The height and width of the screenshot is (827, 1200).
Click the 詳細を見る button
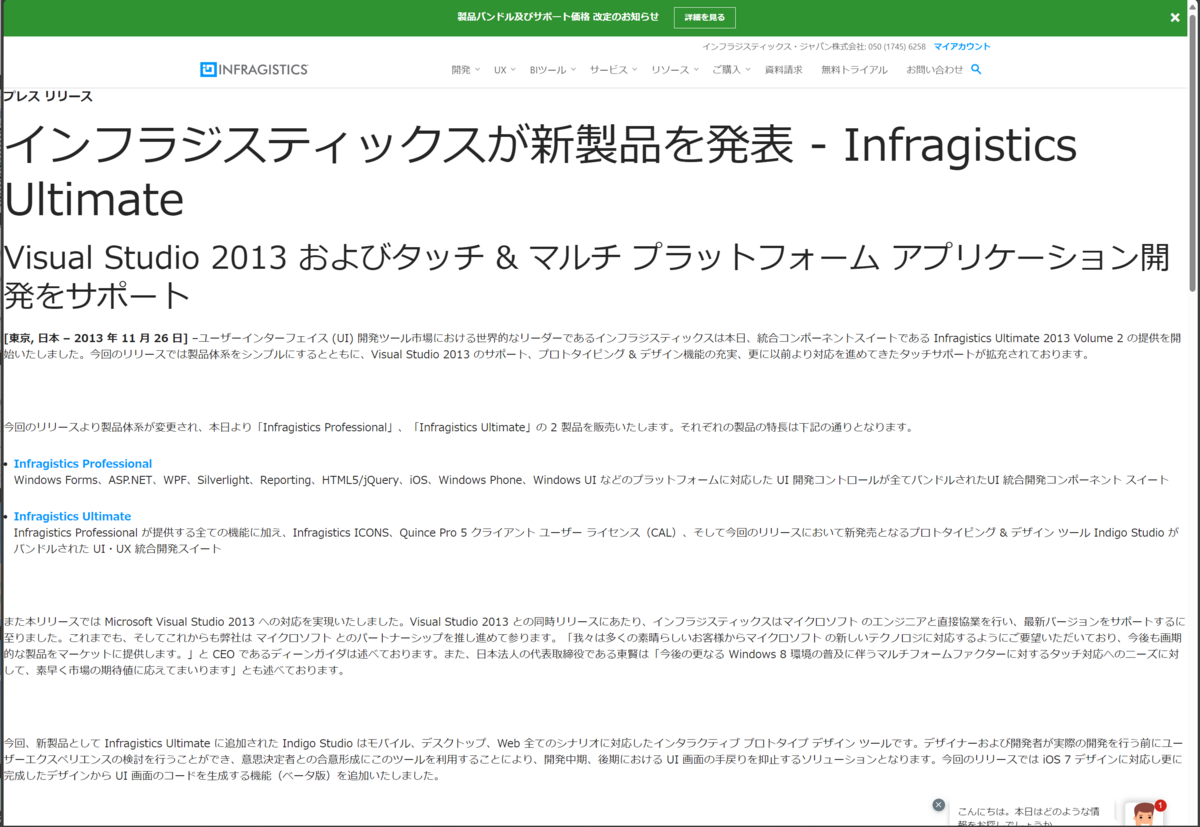705,17
